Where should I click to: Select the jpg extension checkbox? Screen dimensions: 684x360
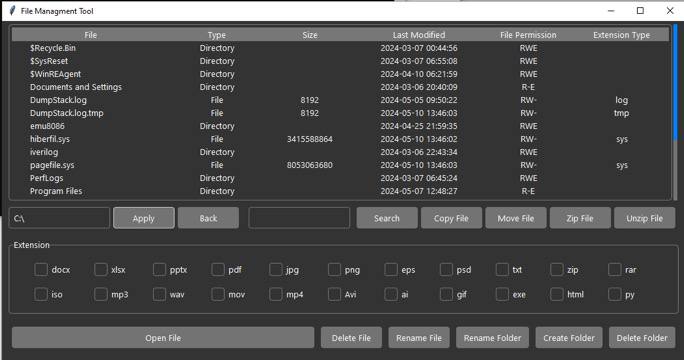[x=275, y=269]
